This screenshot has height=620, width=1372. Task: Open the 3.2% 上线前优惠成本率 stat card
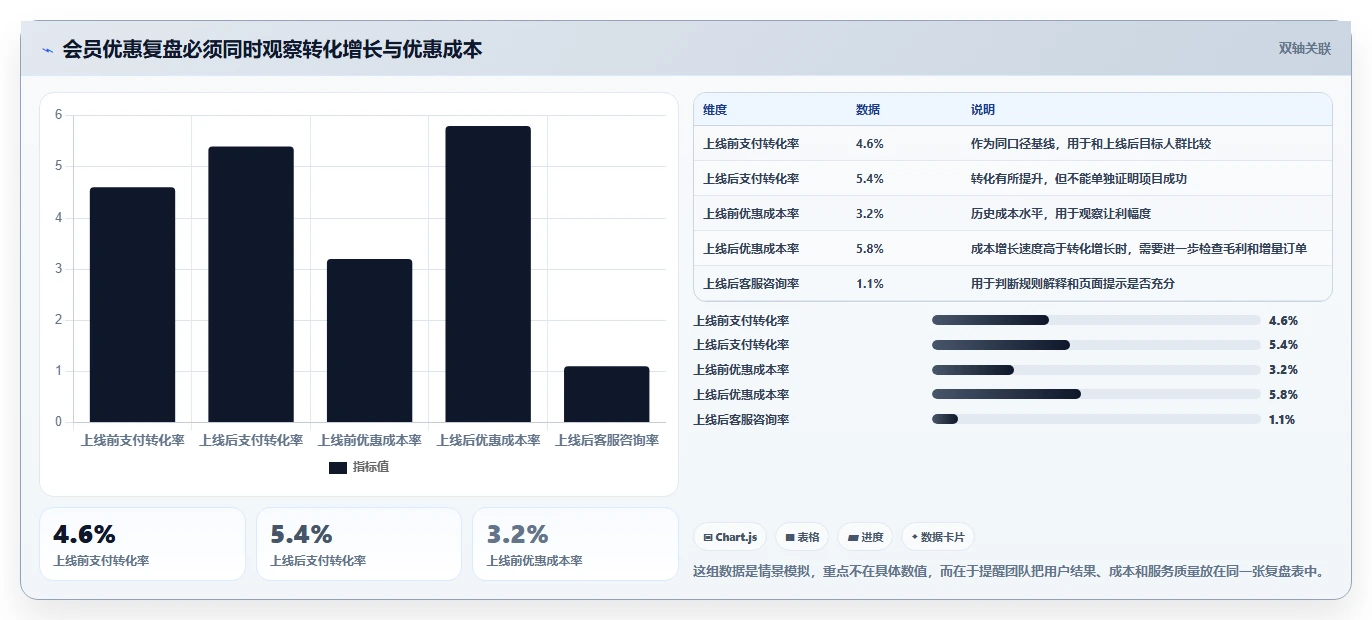coord(575,544)
